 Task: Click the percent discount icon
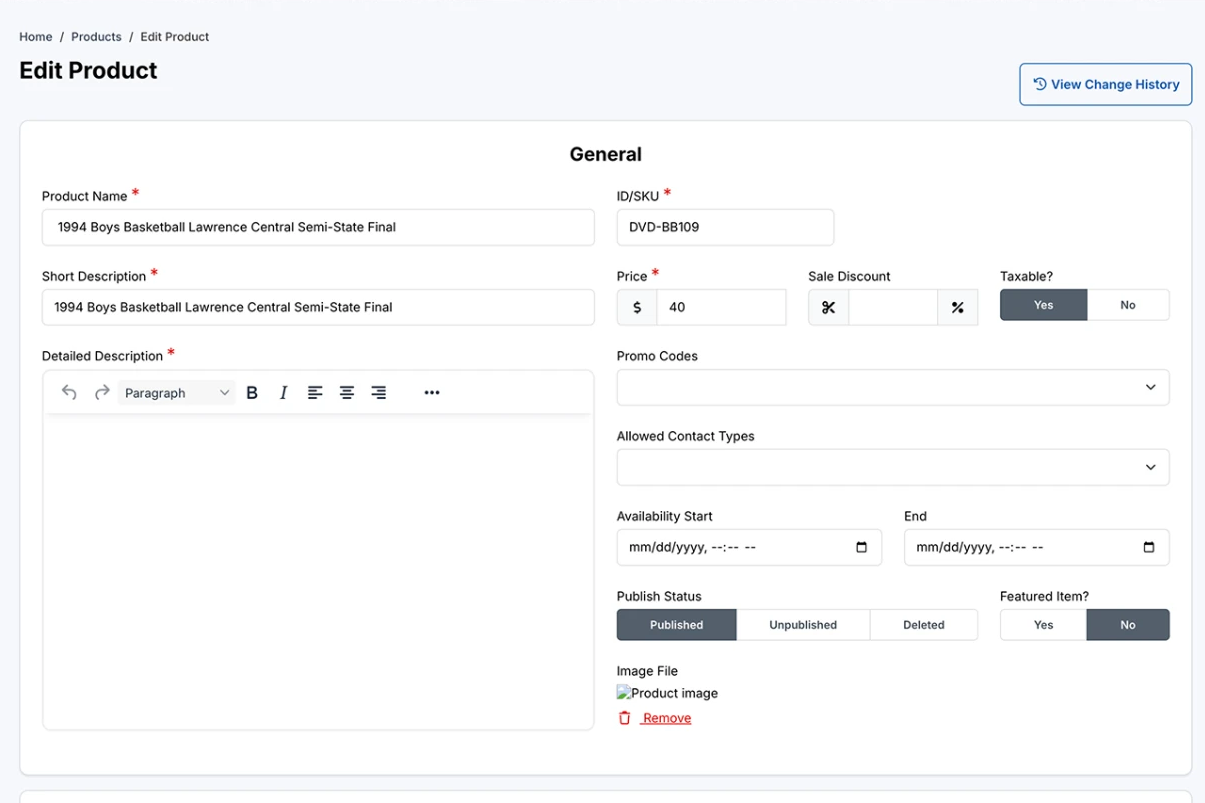coord(957,308)
